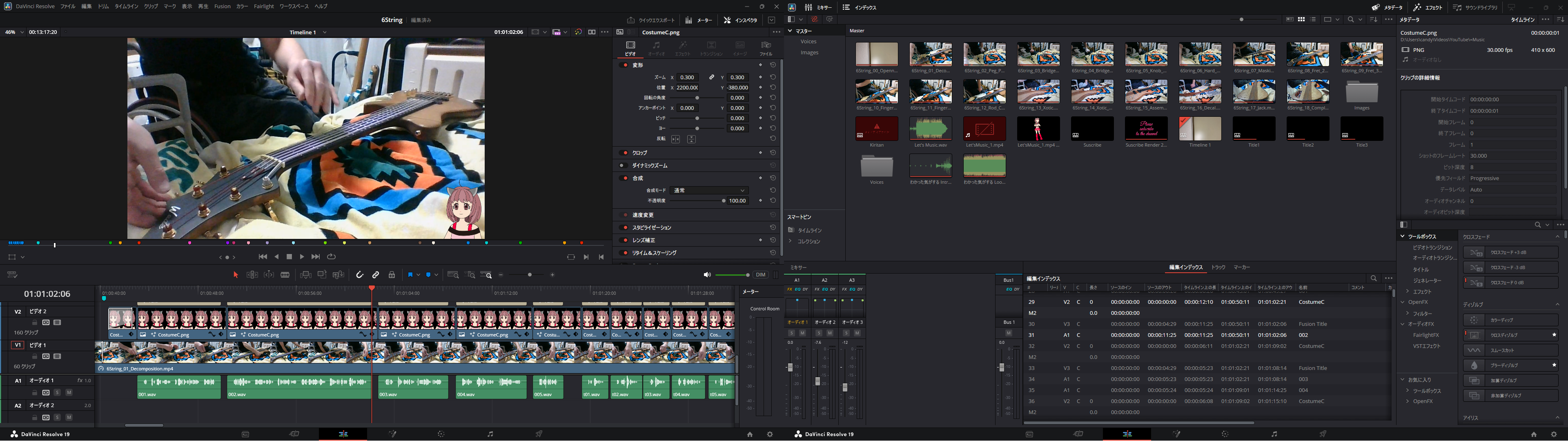Click the DIM audio button

760,275
